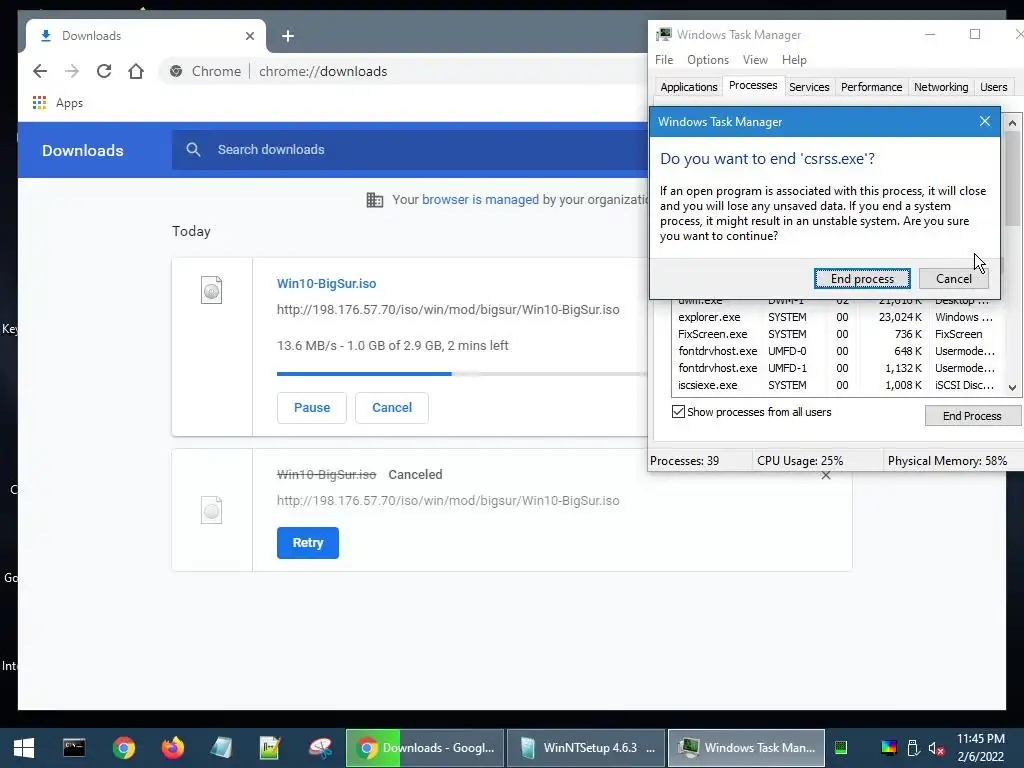This screenshot has width=1024, height=768.
Task: Switch to Downloads - Google Chrome taskbar button
Action: click(x=425, y=748)
